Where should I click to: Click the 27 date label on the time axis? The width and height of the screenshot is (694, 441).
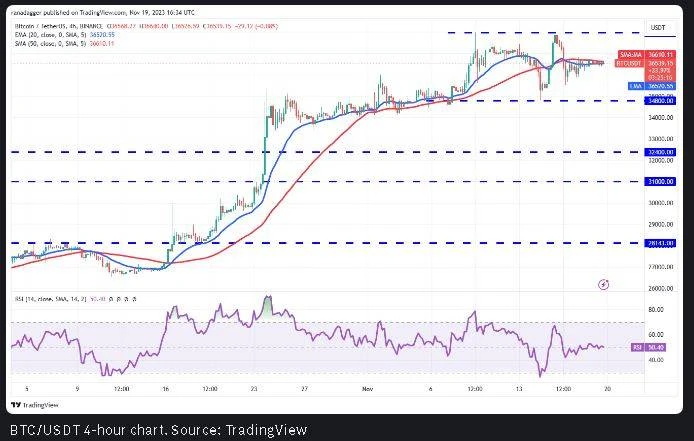coord(304,389)
